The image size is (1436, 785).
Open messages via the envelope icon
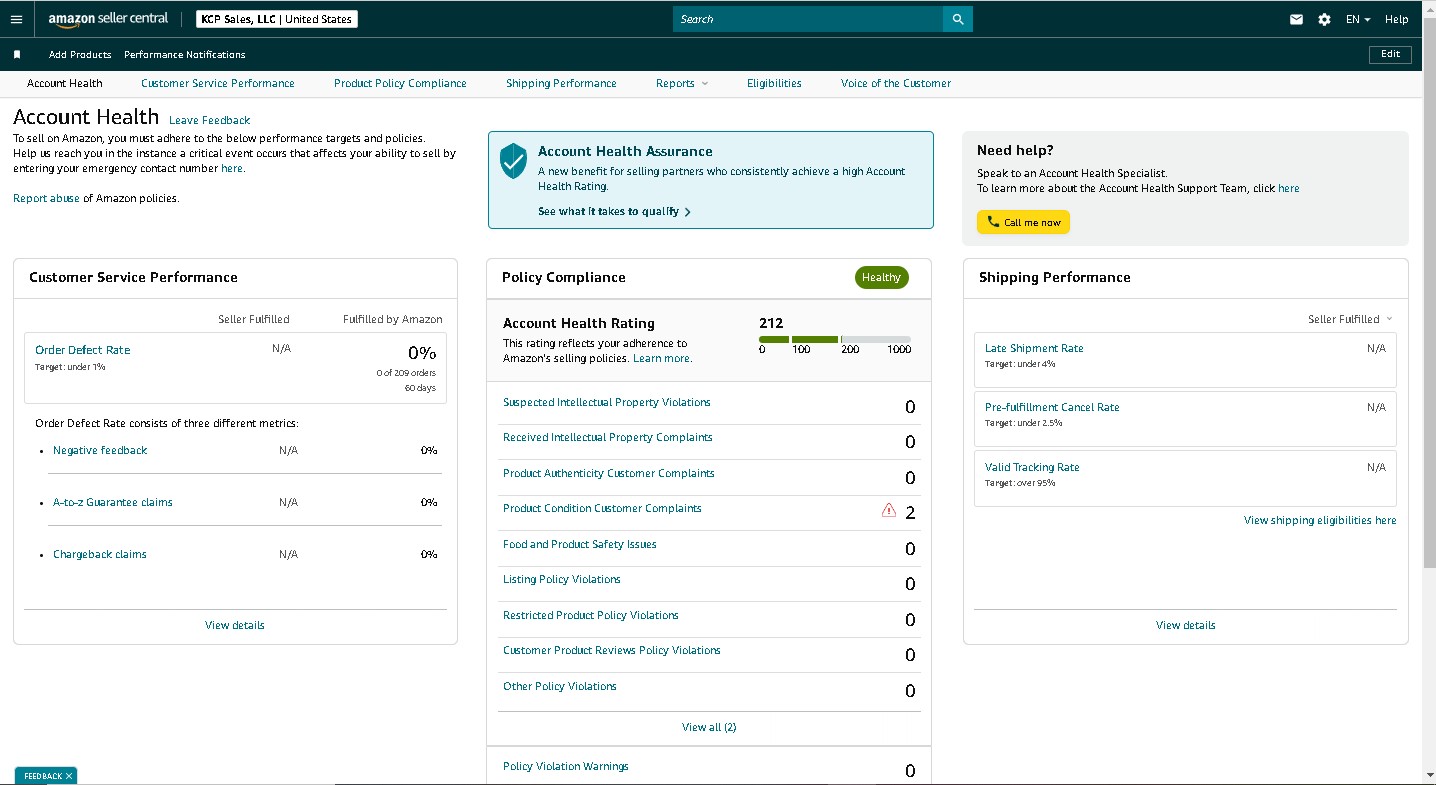[x=1296, y=19]
